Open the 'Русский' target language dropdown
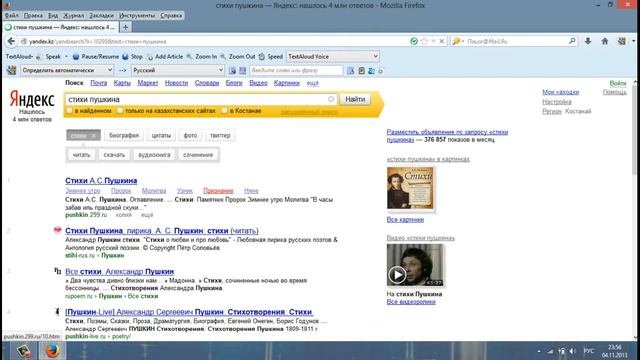The image size is (640, 360). pyautogui.click(x=178, y=70)
